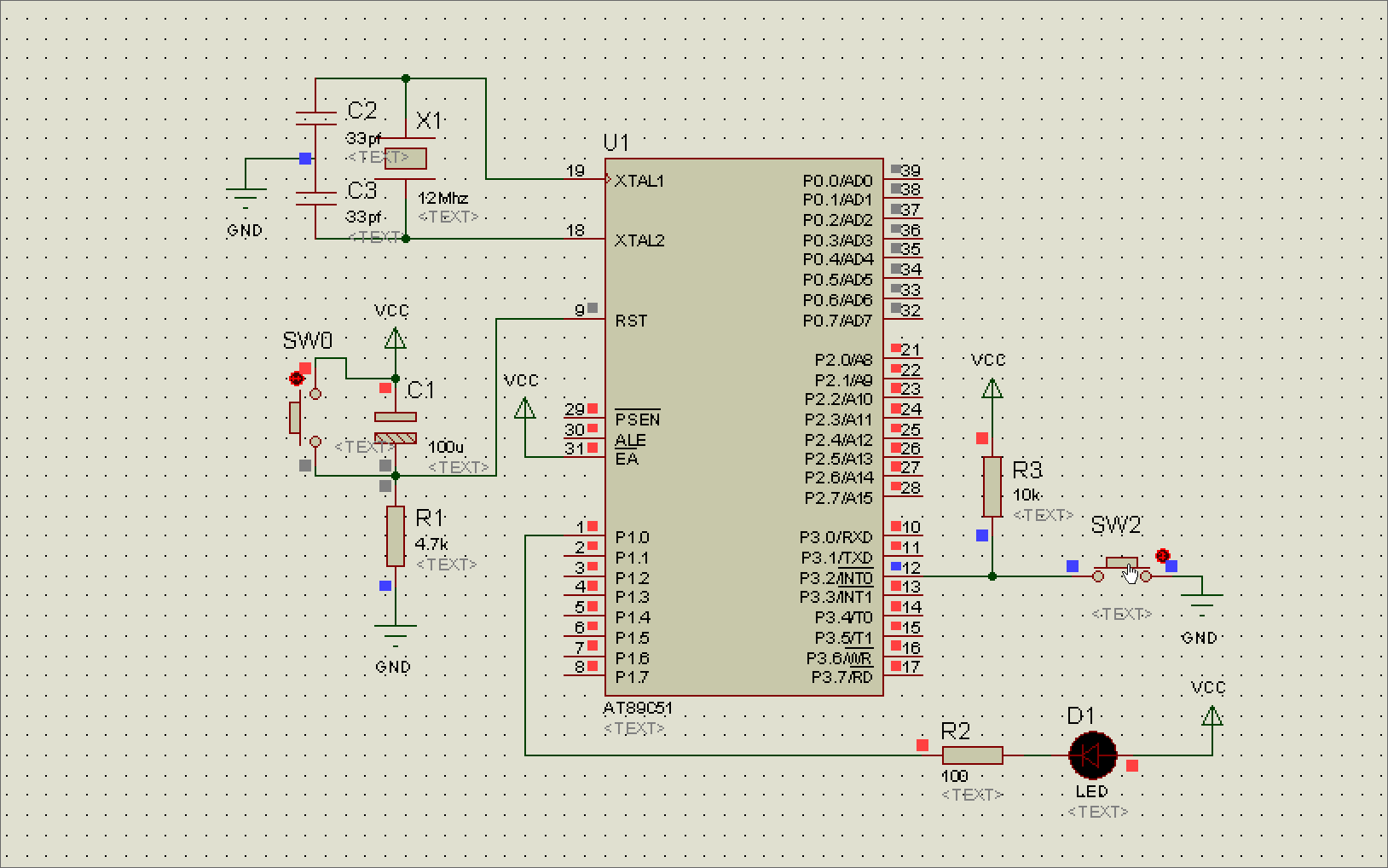Click the VCC terminal above R3
1388x868 pixels.
point(992,389)
